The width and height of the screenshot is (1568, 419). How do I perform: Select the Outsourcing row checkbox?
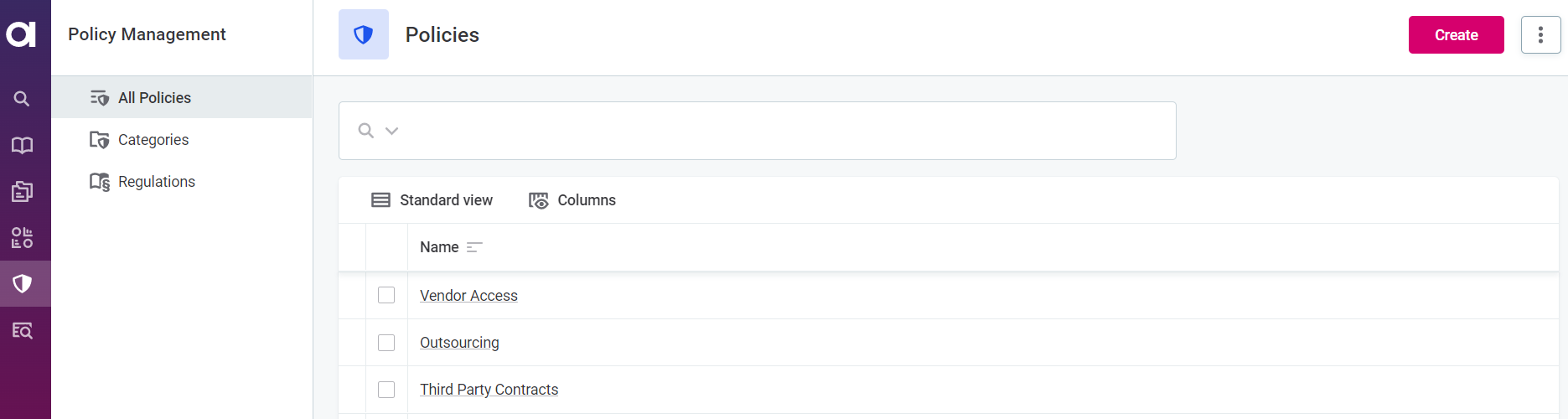386,343
